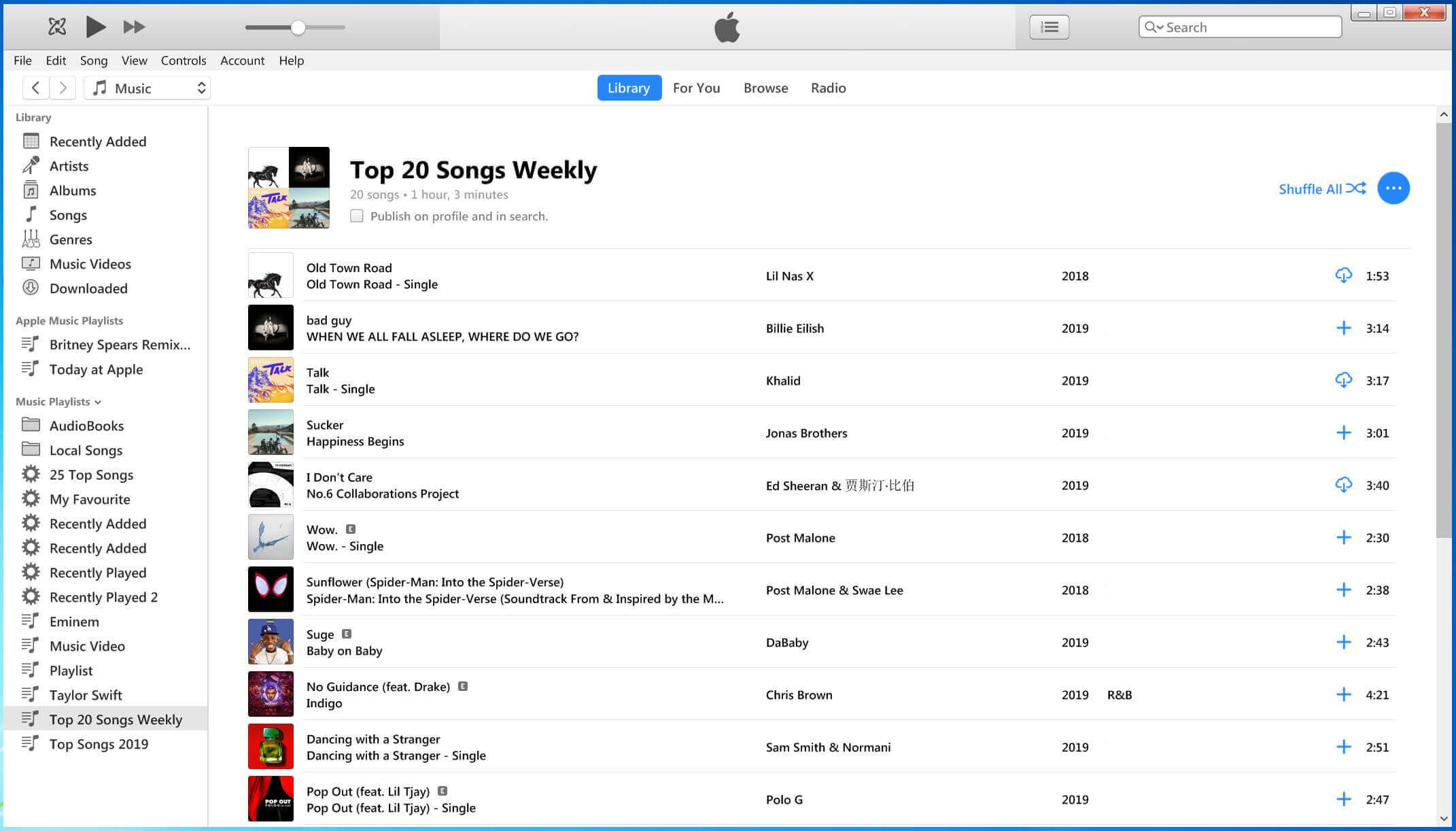Drag the volume slider right
Viewport: 1456px width, 831px height.
(x=340, y=27)
